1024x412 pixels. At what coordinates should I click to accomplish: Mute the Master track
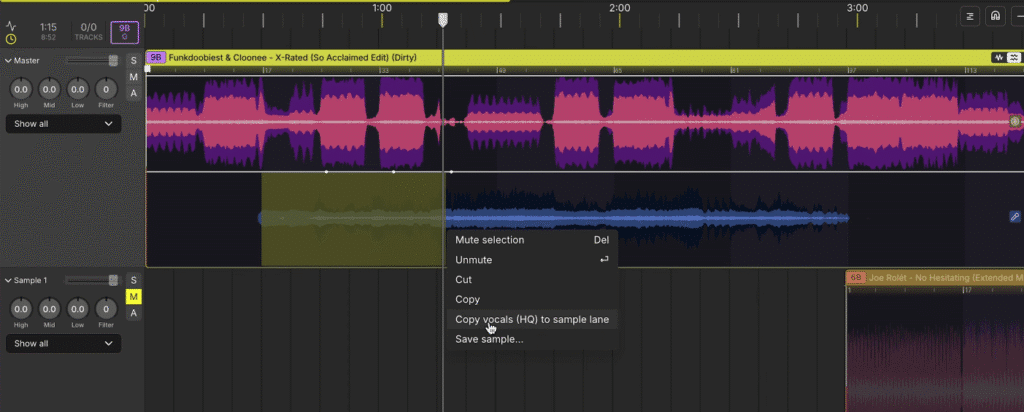pyautogui.click(x=133, y=77)
